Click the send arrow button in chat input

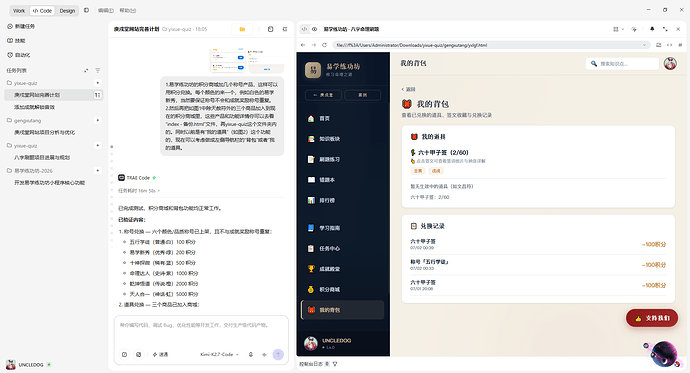pyautogui.click(x=278, y=355)
